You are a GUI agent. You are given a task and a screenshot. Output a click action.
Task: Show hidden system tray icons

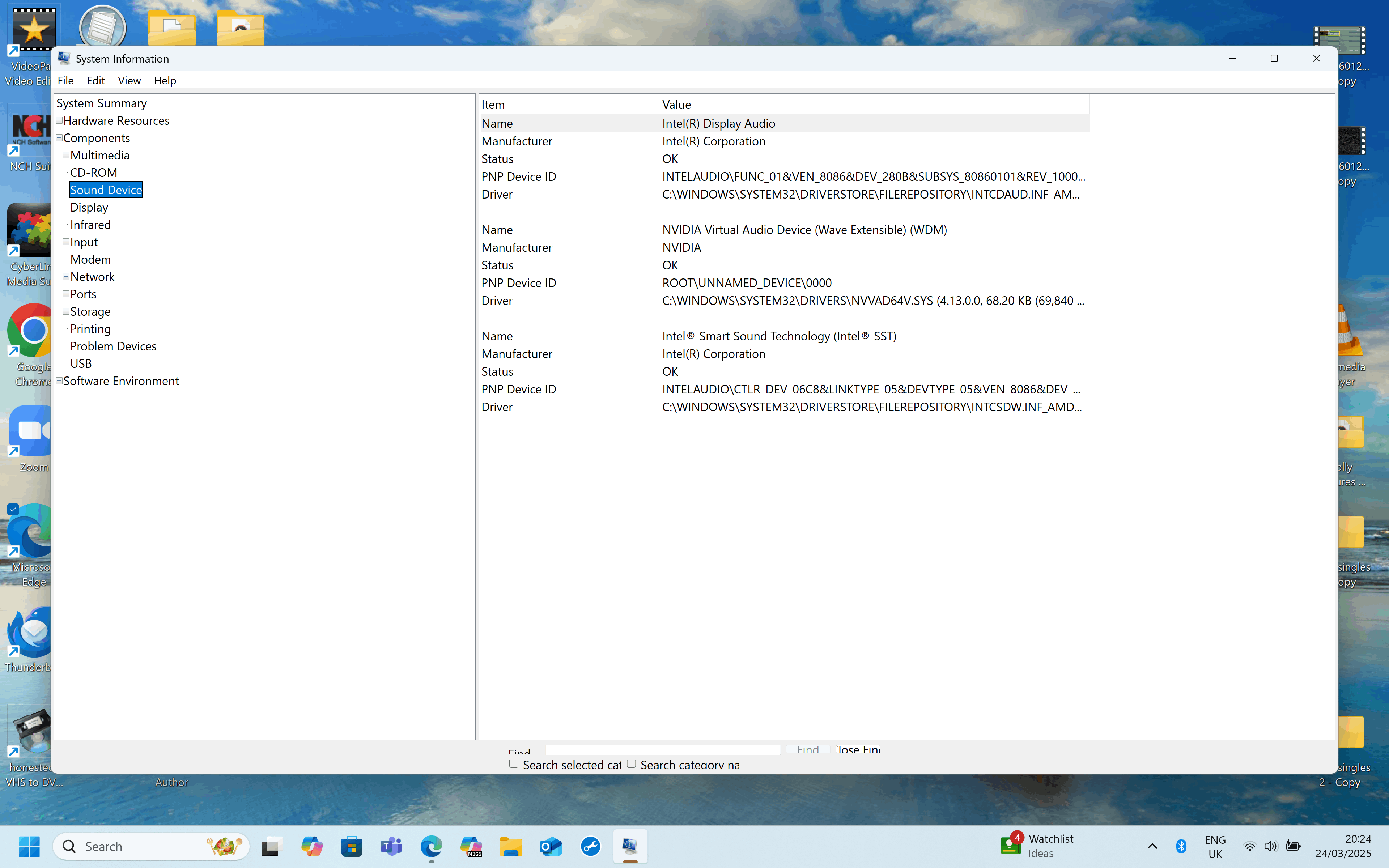click(x=1152, y=846)
